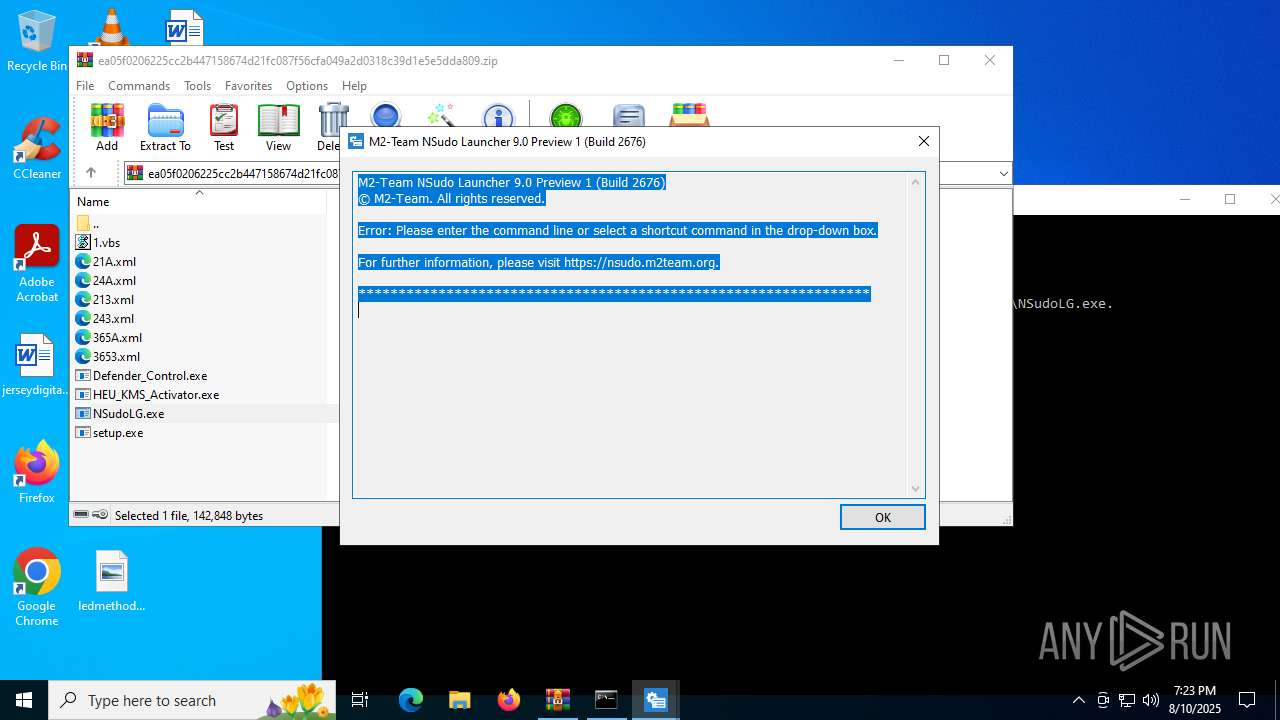Open Recycle Bin desktop icon
The height and width of the screenshot is (720, 1280).
(37, 41)
